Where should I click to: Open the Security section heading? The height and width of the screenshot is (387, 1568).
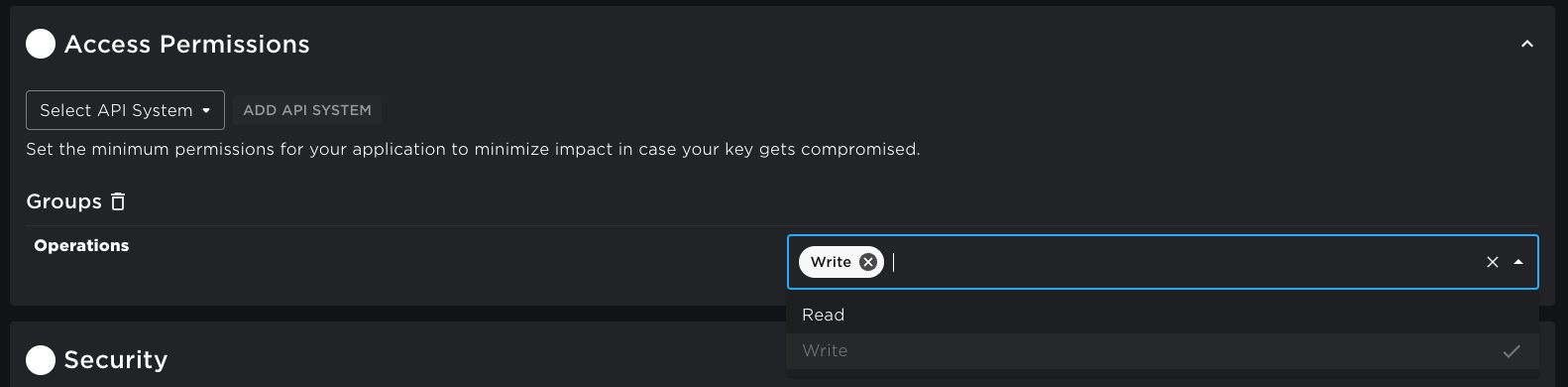pos(116,360)
